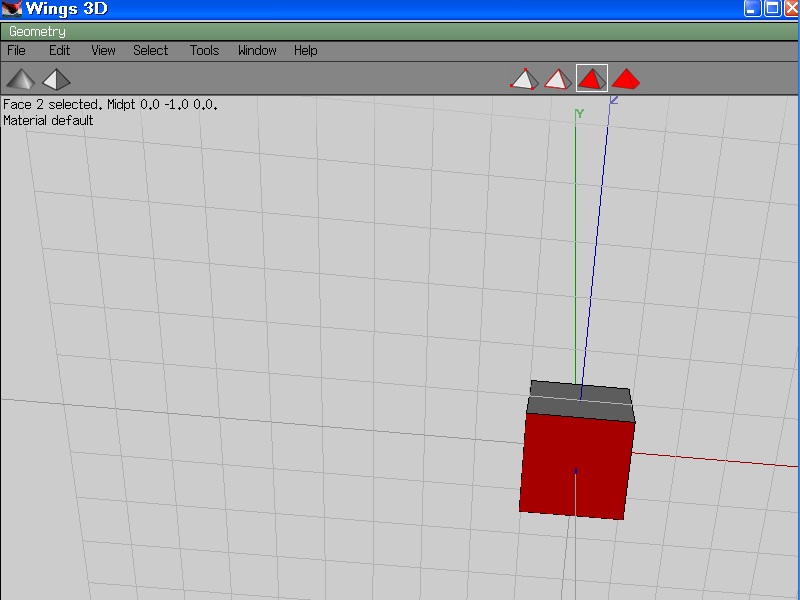The width and height of the screenshot is (800, 600).
Task: Minimize the Wings 3D window
Action: click(753, 9)
